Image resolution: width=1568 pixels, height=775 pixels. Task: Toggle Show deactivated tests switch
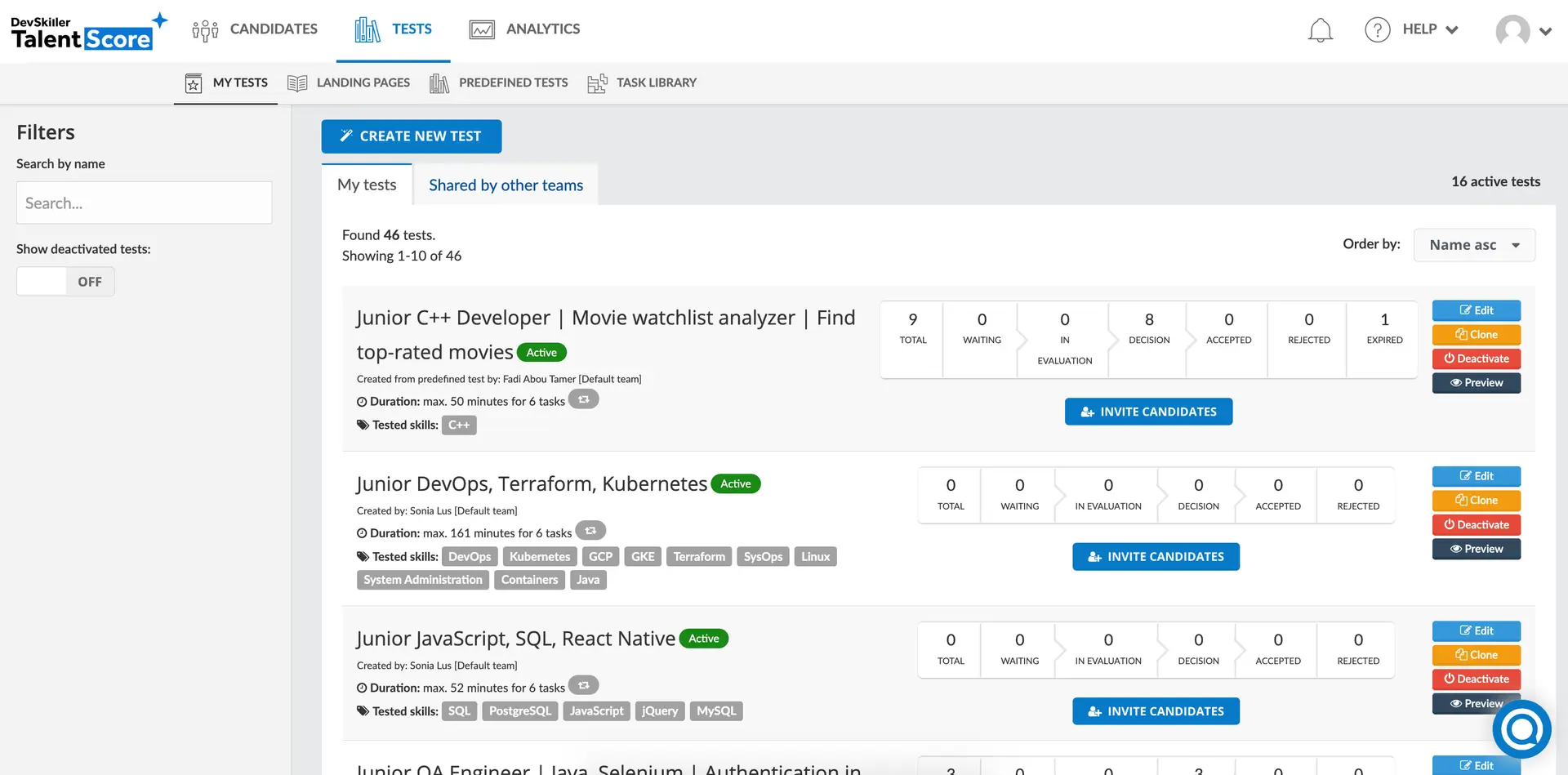(x=65, y=282)
